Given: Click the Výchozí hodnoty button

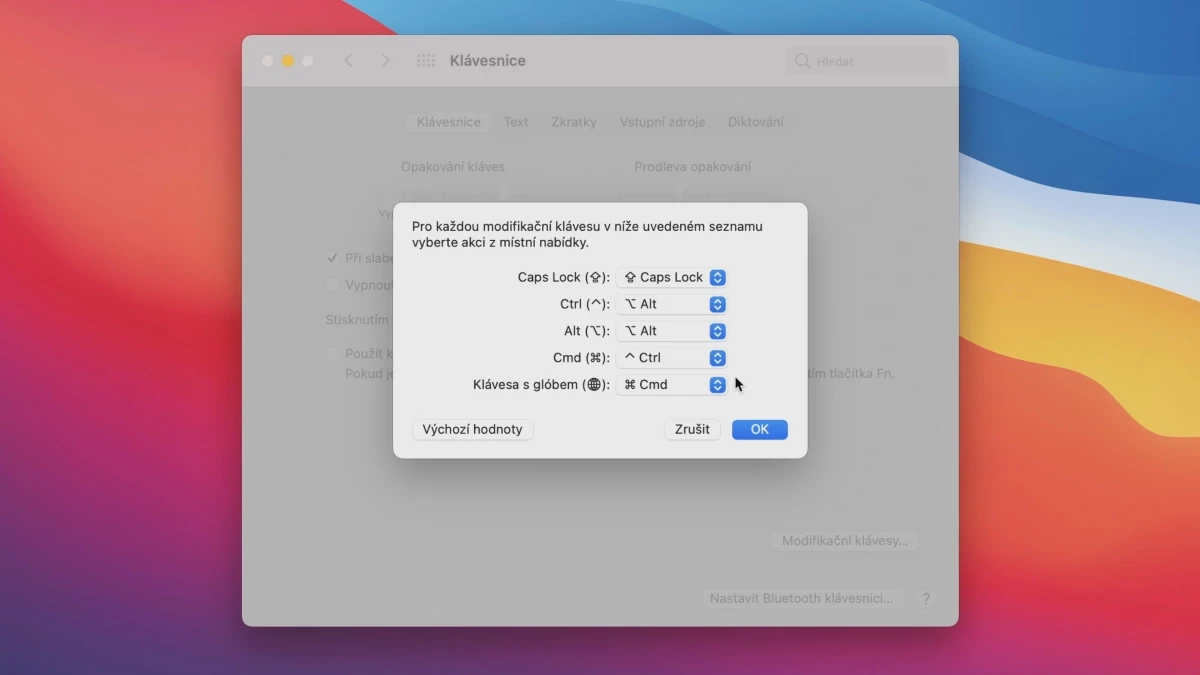Looking at the screenshot, I should pos(473,429).
